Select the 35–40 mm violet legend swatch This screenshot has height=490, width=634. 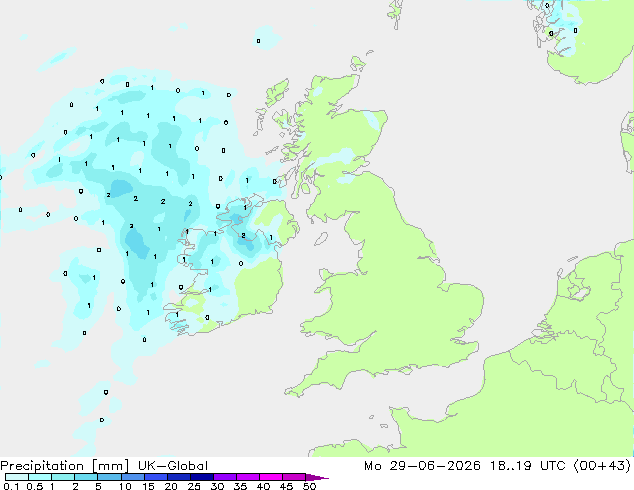(248, 477)
